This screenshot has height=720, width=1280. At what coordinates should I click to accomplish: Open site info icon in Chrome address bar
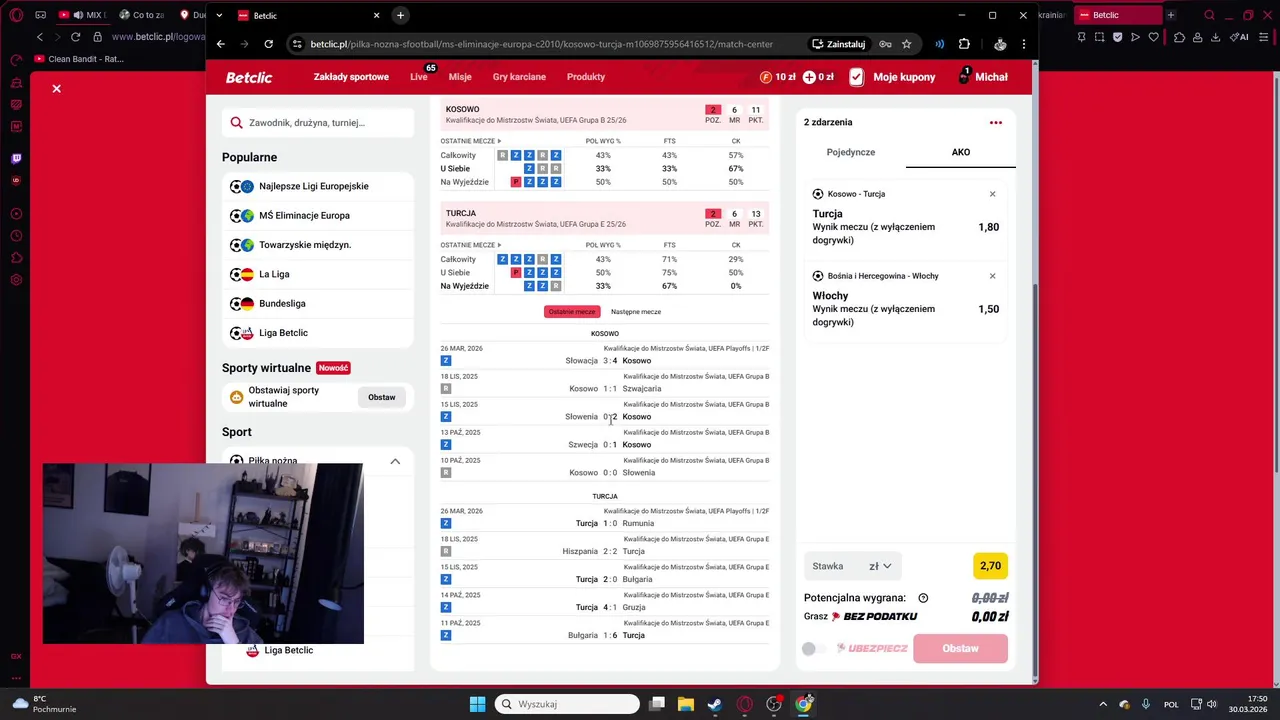pos(296,44)
